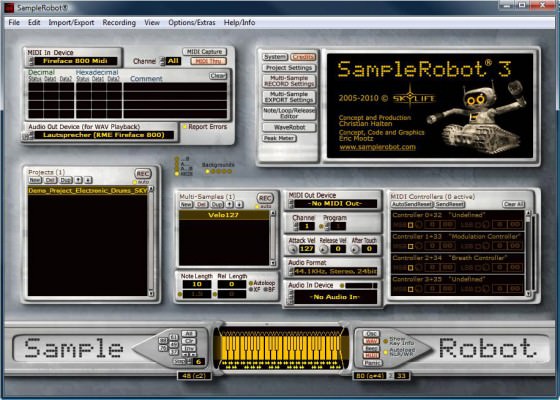
Task: Toggle MSB checkbox for Breath Controller
Action: point(411,268)
